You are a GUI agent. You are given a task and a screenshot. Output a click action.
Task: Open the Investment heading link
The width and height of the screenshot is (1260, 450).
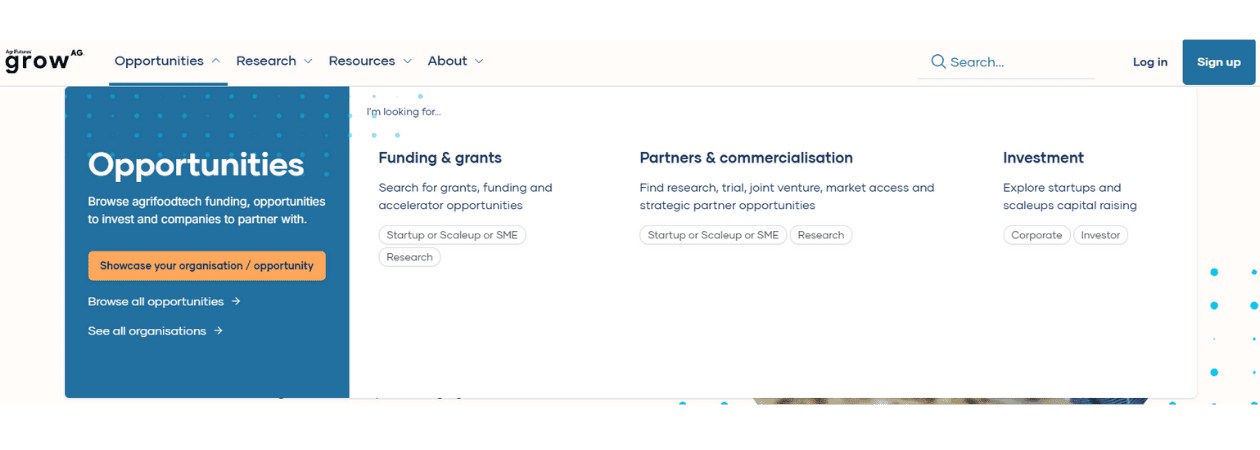click(x=1043, y=158)
